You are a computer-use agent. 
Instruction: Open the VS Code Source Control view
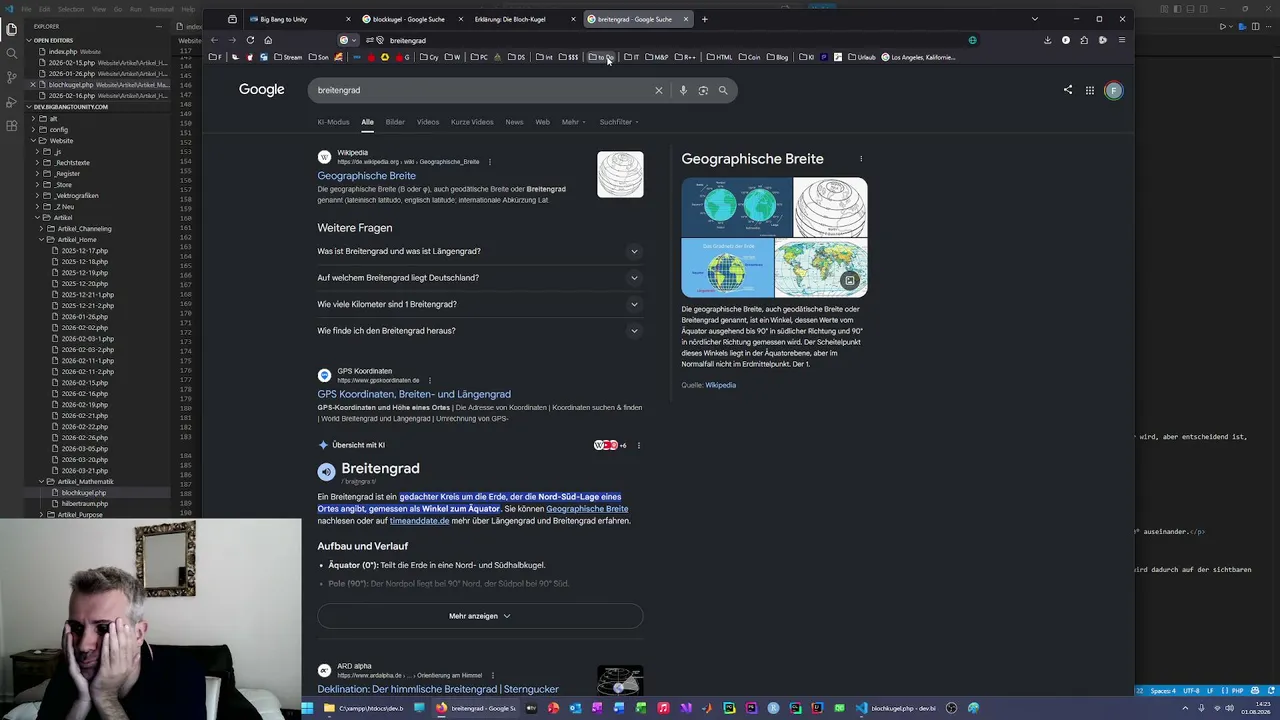click(11, 77)
